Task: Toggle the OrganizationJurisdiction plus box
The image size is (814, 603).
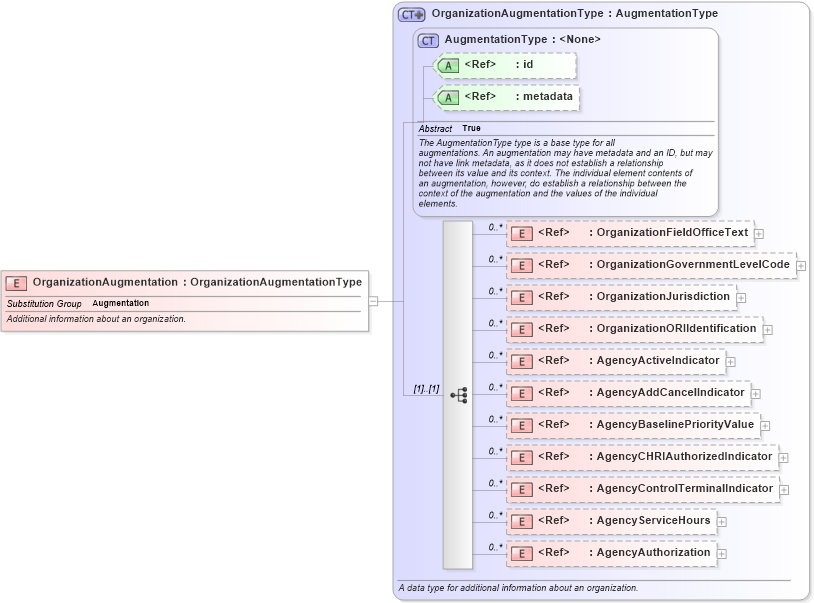Action: 740,297
